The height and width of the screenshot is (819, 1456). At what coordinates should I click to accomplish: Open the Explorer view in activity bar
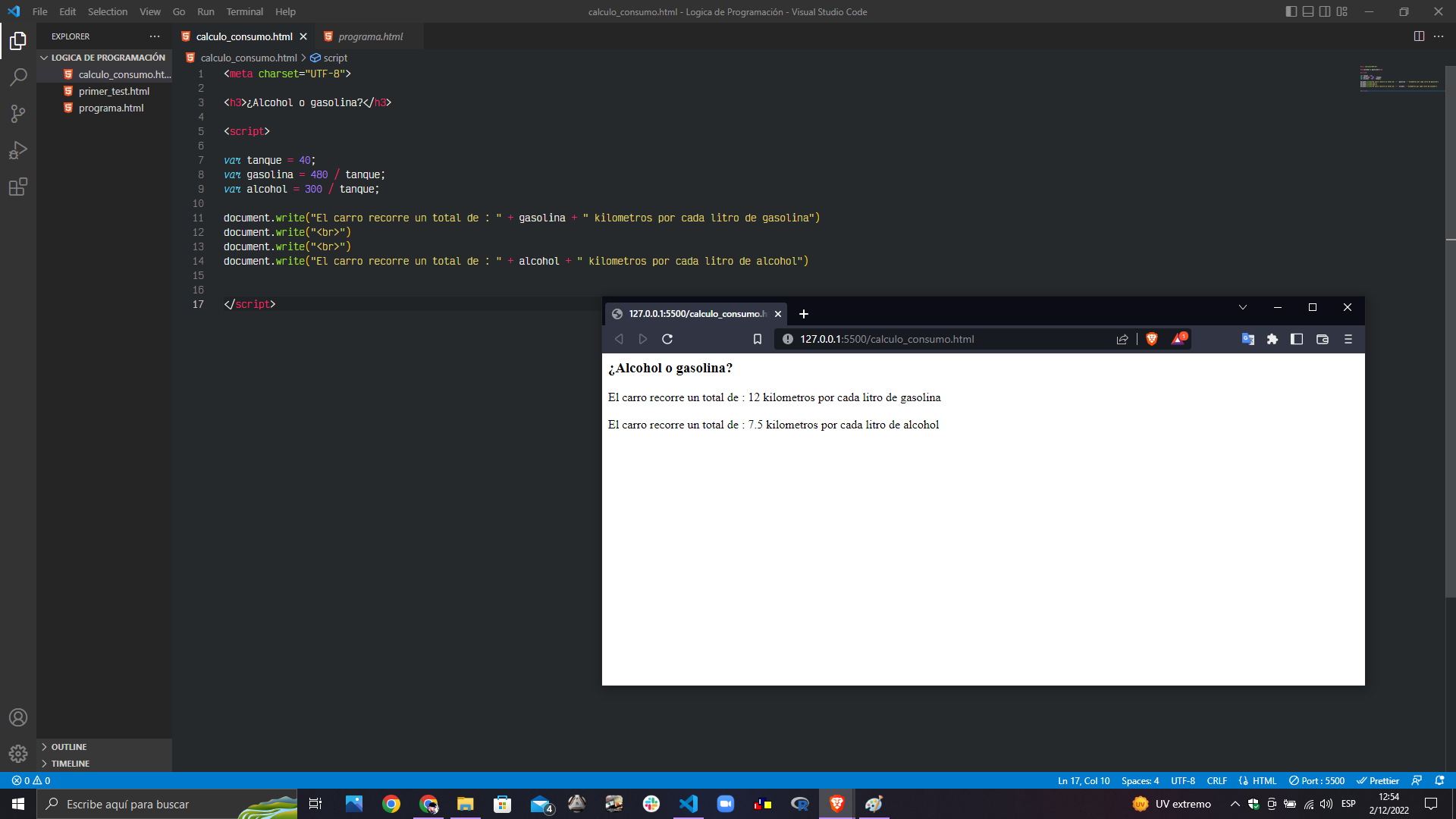point(18,41)
